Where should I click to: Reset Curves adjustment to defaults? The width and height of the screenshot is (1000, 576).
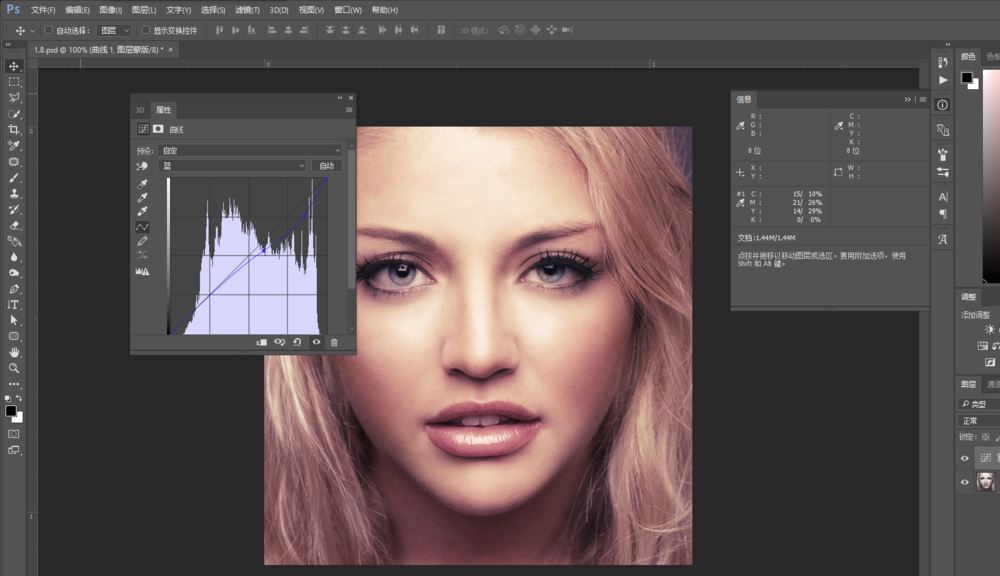click(x=297, y=343)
